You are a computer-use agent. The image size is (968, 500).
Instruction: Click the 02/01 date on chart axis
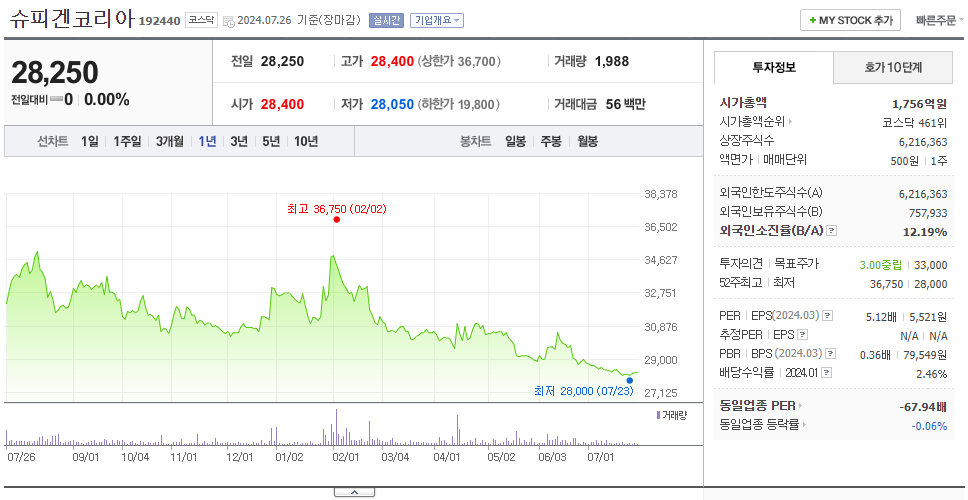(346, 457)
